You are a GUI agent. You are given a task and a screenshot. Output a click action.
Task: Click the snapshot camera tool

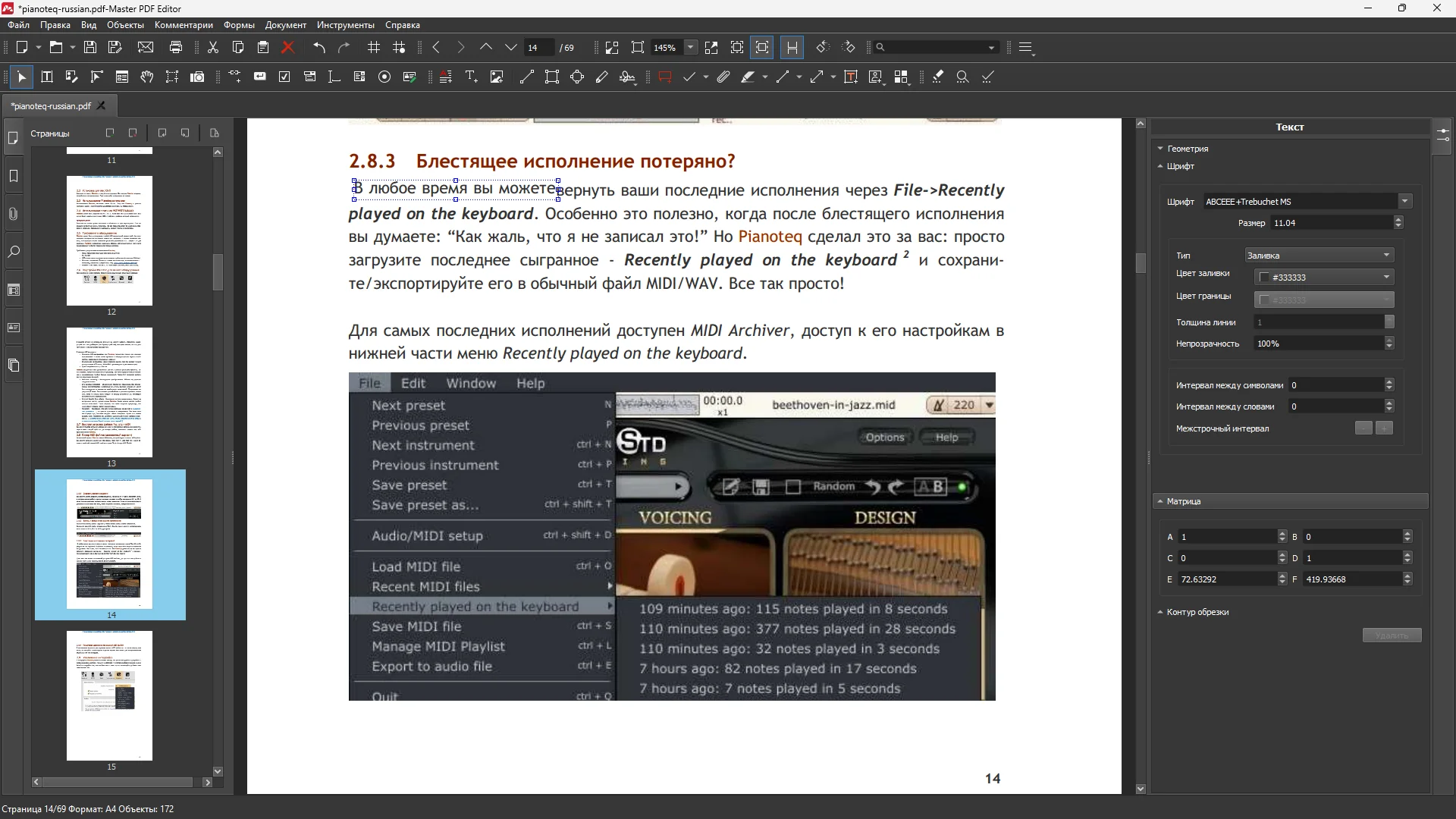coord(197,77)
